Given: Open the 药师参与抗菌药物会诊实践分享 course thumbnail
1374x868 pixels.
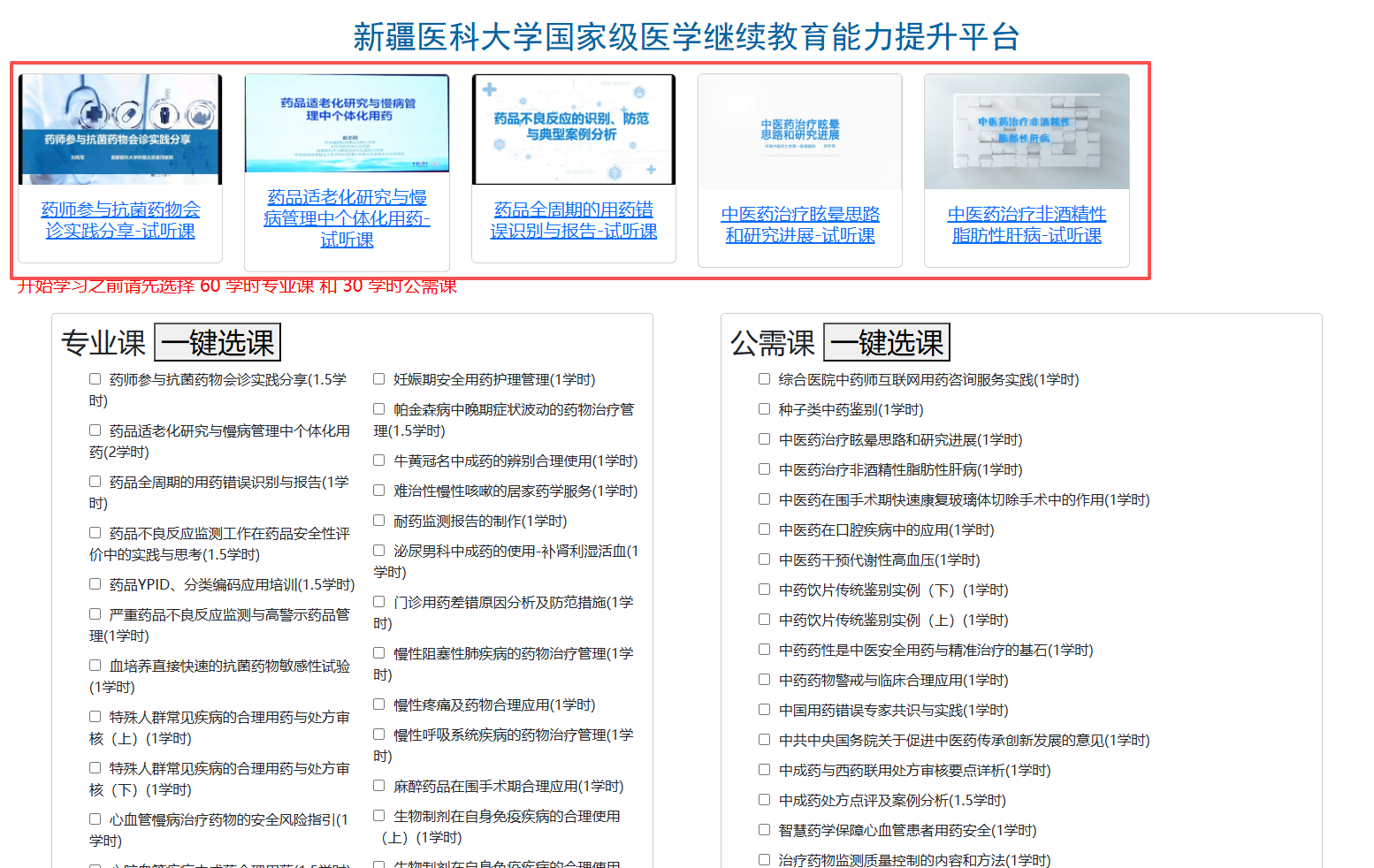Looking at the screenshot, I should coord(120,129).
